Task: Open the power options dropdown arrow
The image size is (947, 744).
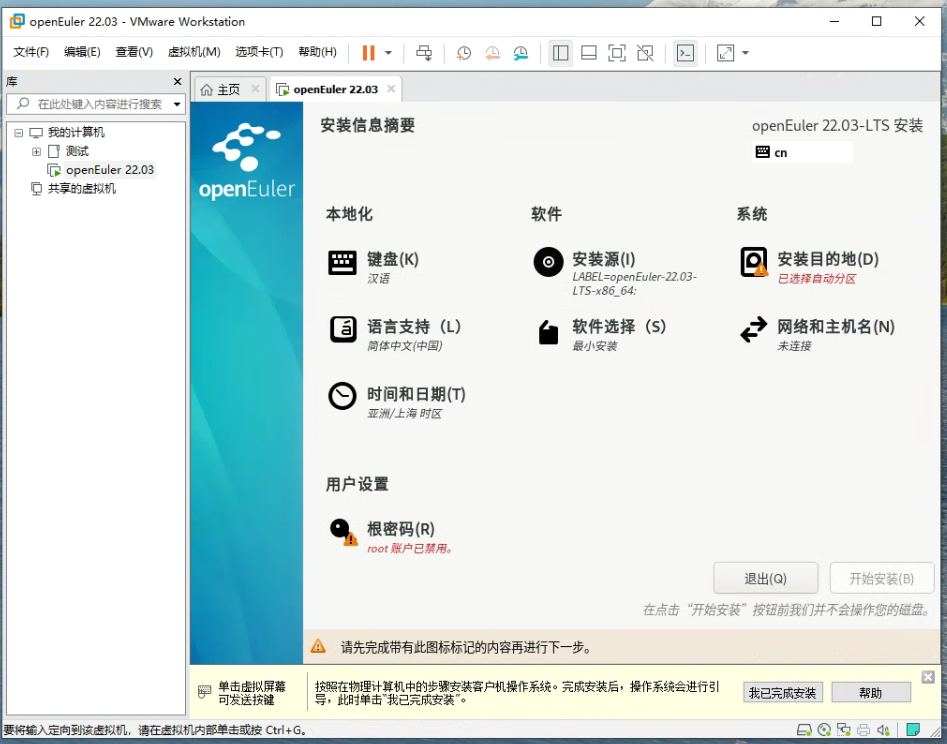Action: click(388, 53)
